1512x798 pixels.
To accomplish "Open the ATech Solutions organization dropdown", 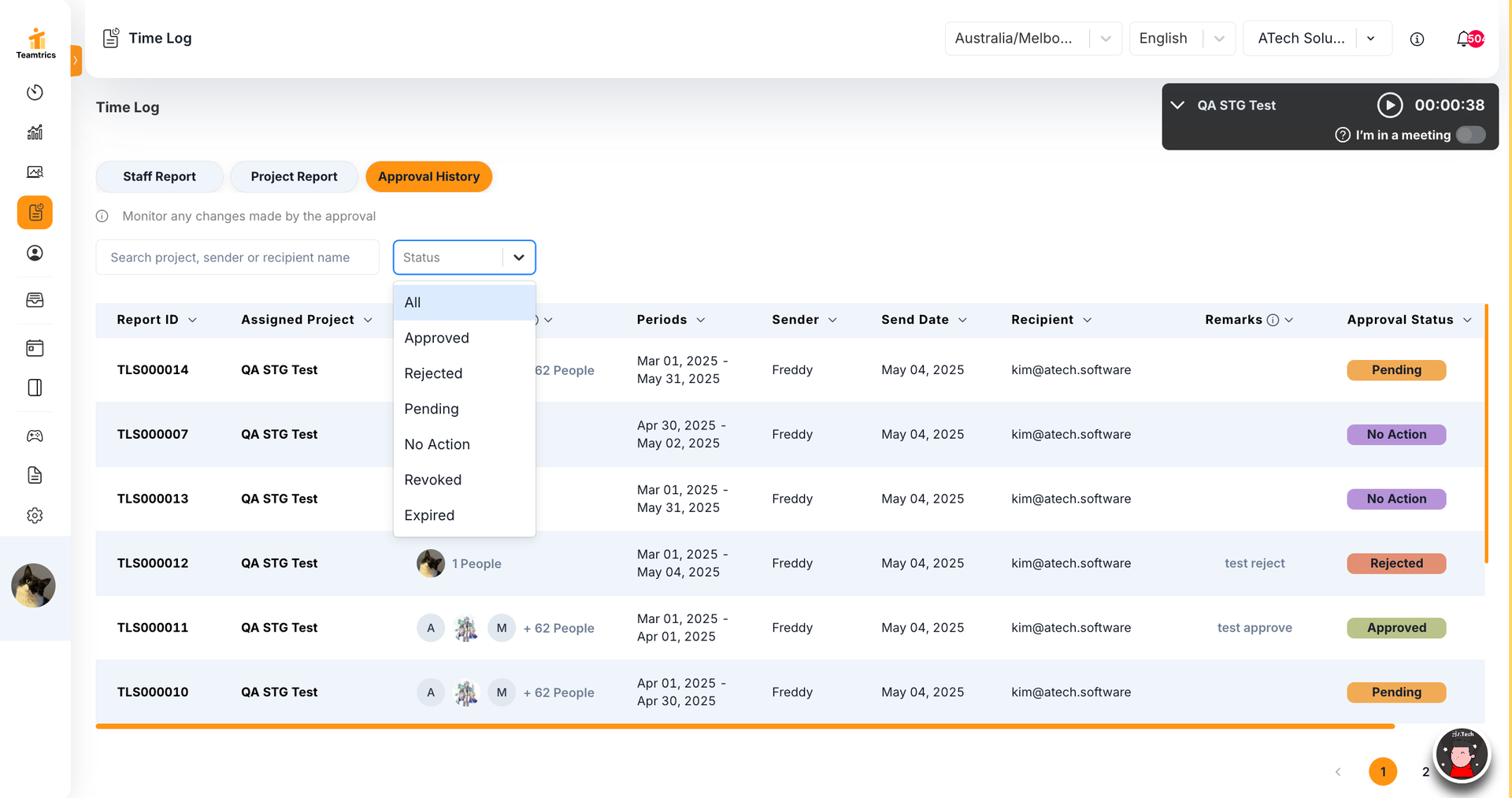I will click(1317, 39).
